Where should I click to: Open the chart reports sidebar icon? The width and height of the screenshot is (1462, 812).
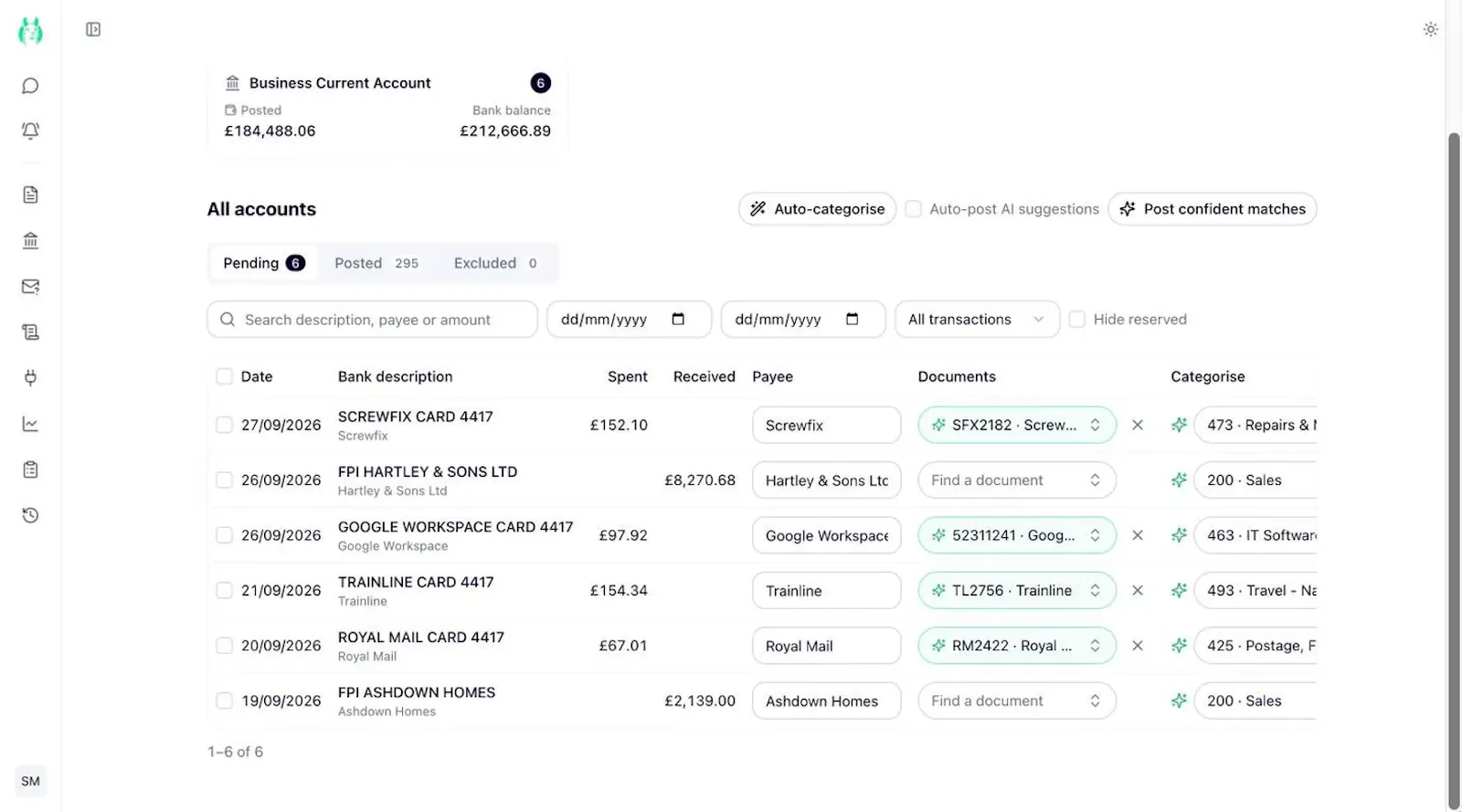pos(30,424)
